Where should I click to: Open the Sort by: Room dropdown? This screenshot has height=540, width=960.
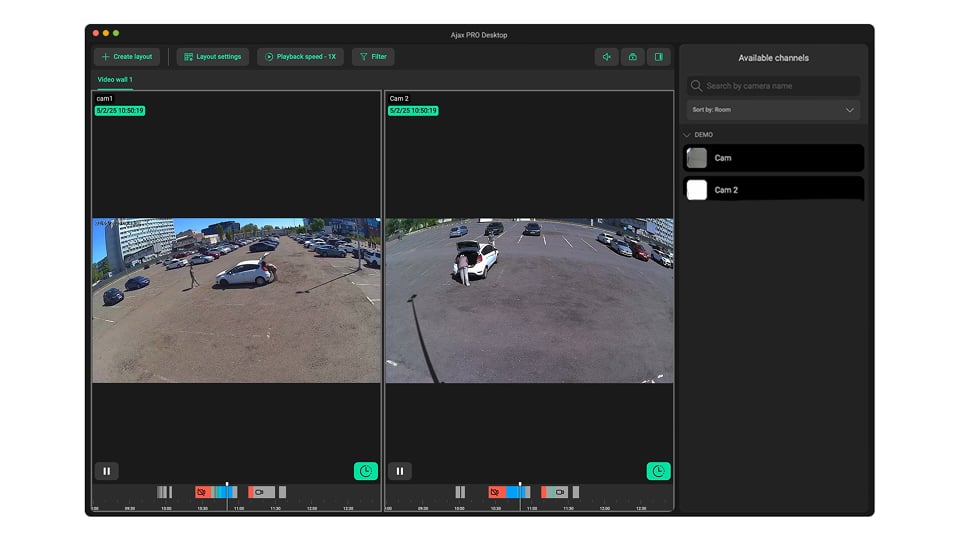tap(773, 110)
